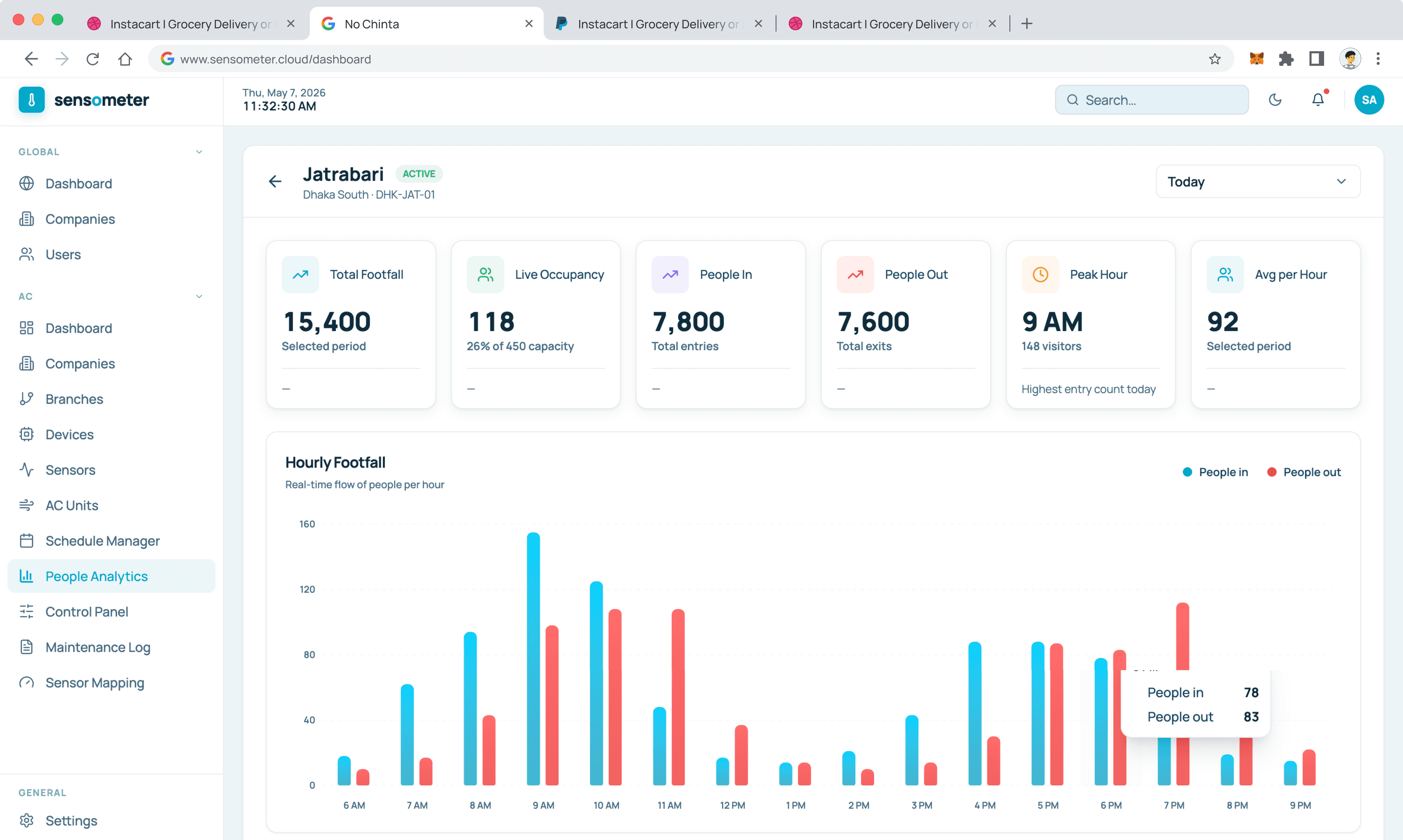Viewport: 1403px width, 840px height.
Task: Click "Highest entry count today" text
Action: pos(1088,389)
